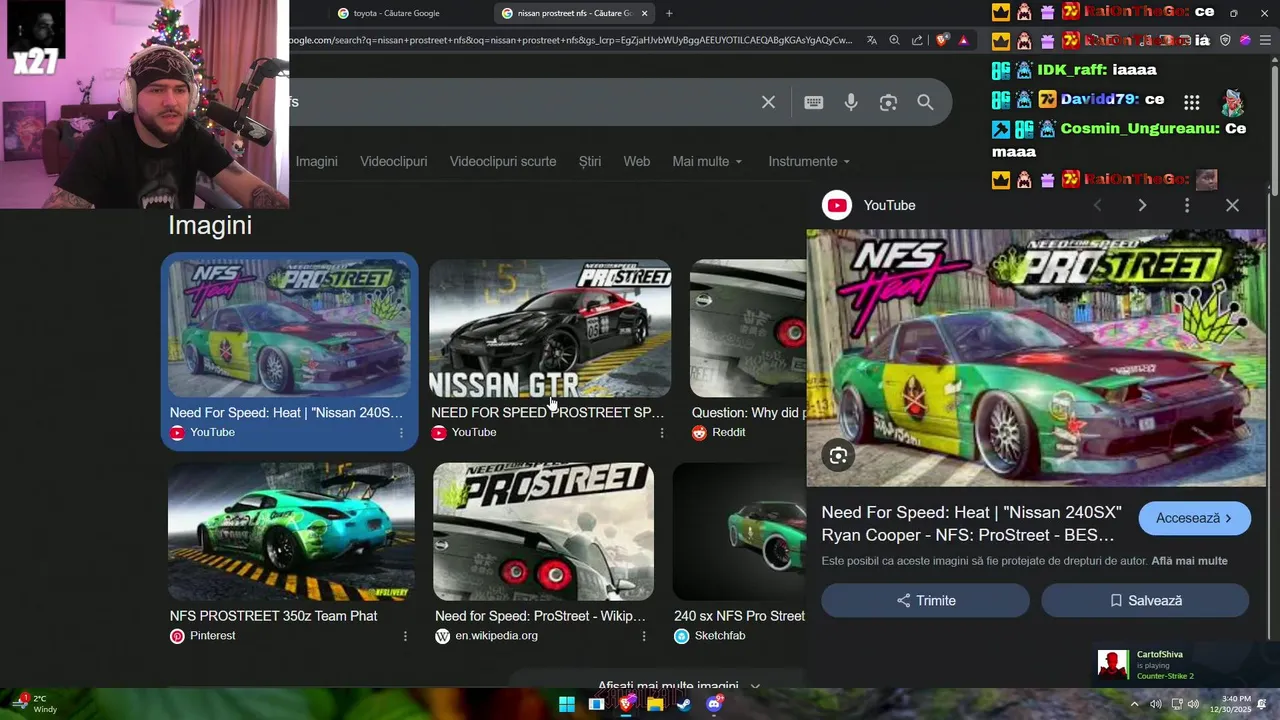The image size is (1280, 720).
Task: Select the teal 350z Team Phat thumbnail
Action: point(291,531)
